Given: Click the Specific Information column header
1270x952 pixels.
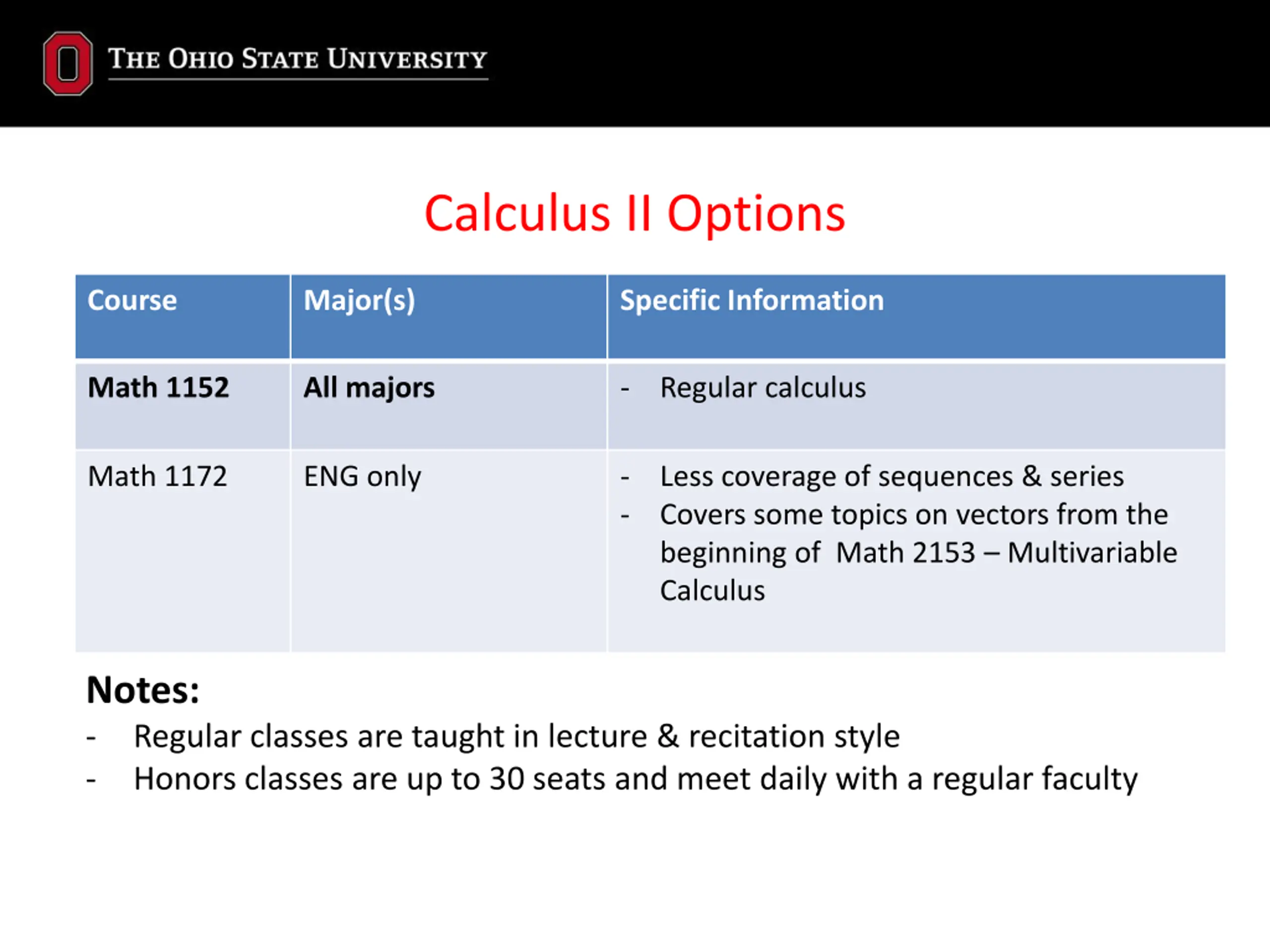Looking at the screenshot, I should point(752,300).
